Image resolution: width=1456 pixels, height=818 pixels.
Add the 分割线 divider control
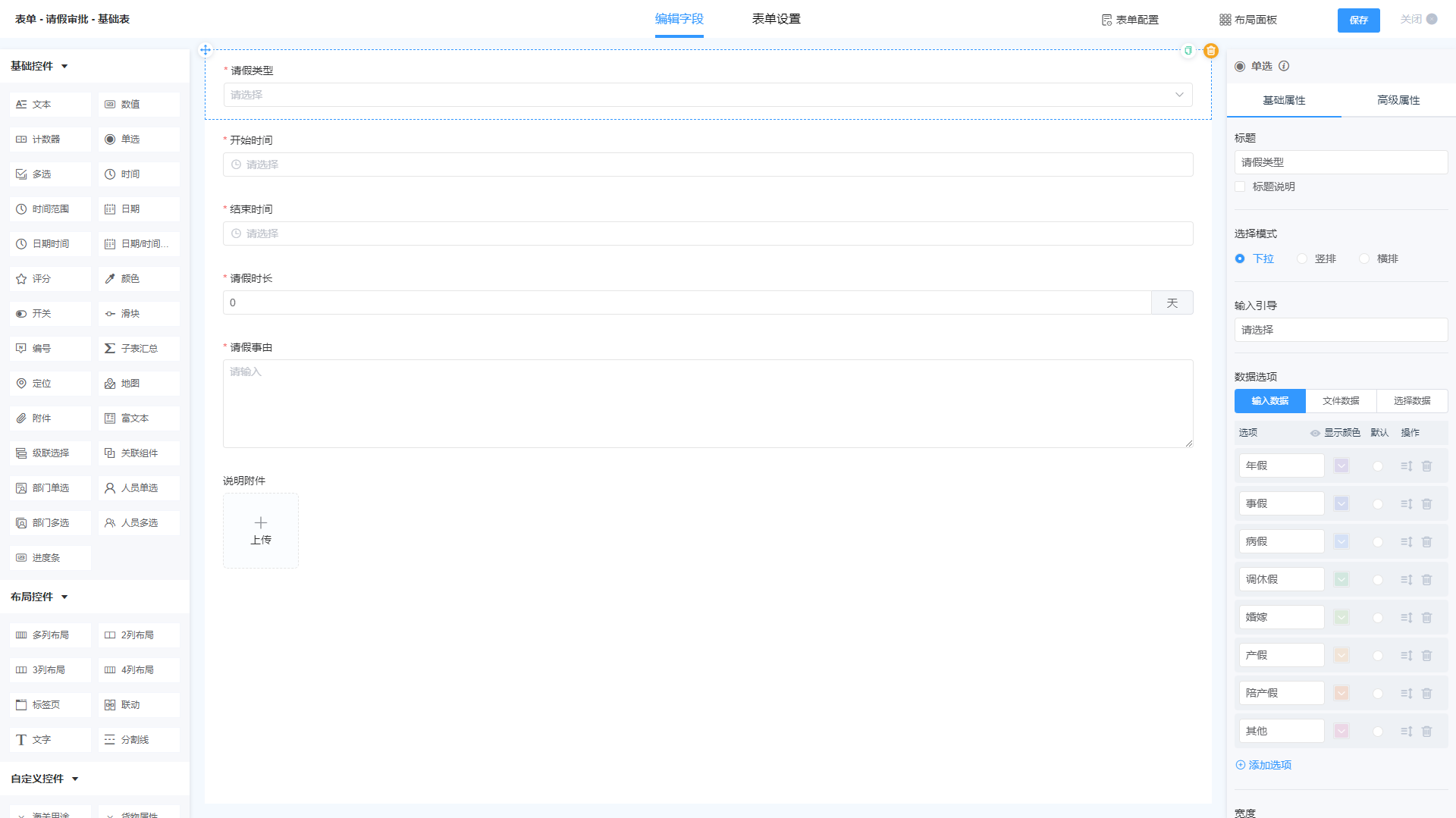coord(139,740)
